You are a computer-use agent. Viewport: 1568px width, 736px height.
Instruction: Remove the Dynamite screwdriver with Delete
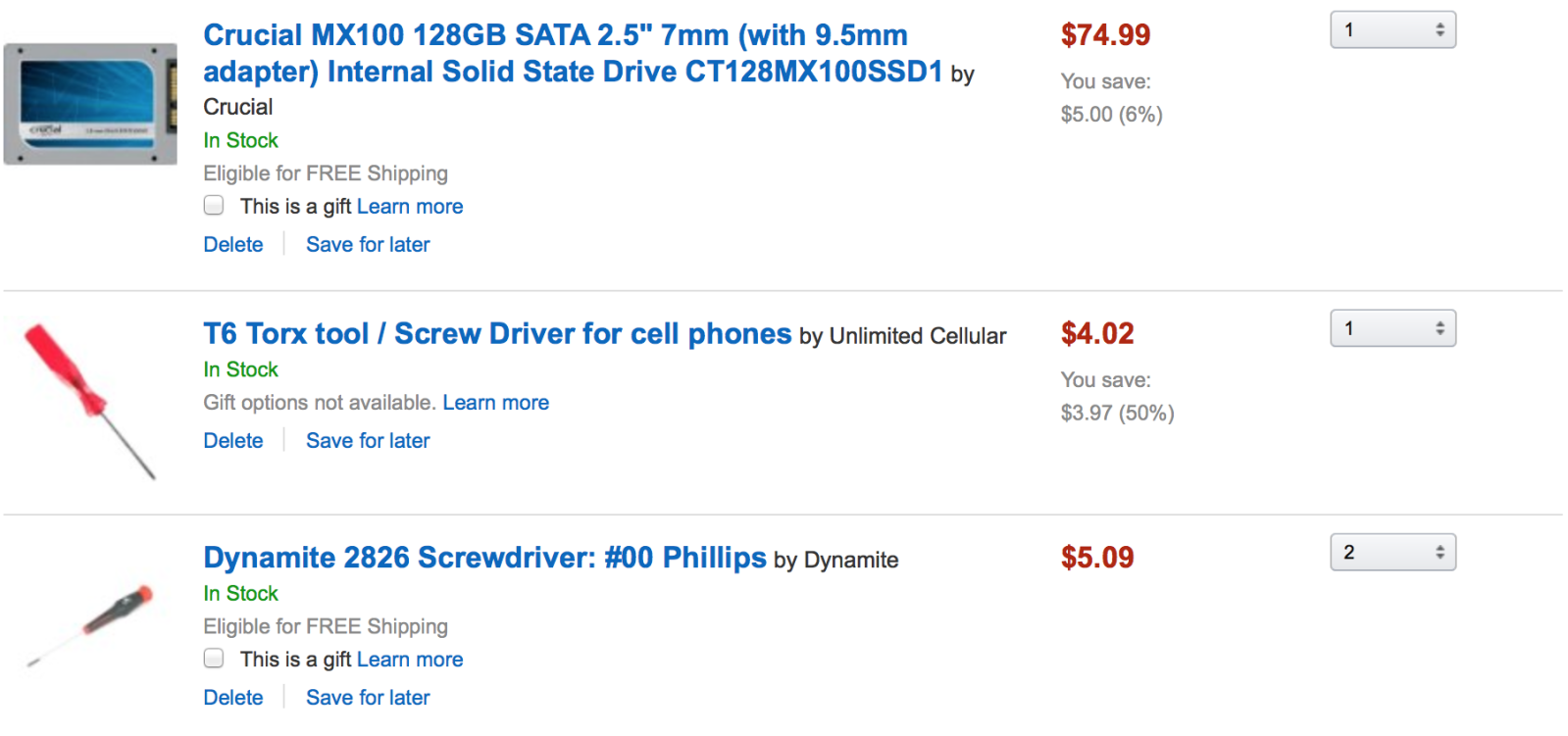(x=233, y=698)
